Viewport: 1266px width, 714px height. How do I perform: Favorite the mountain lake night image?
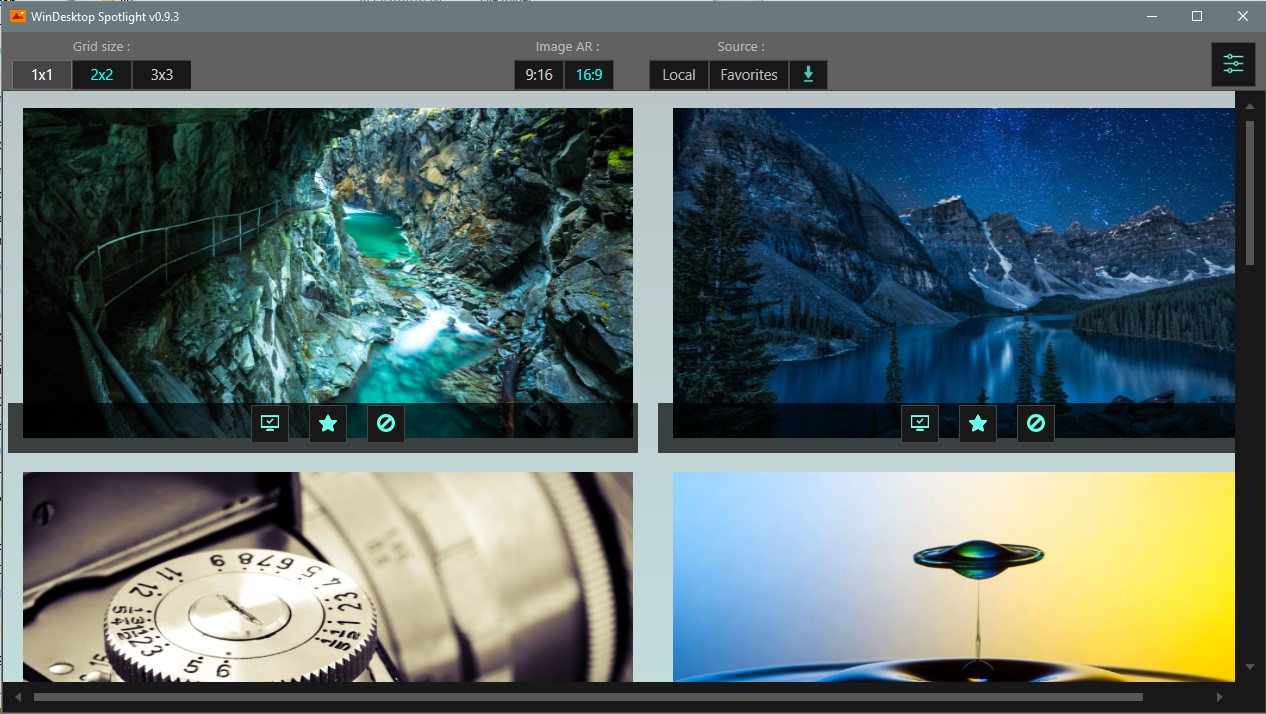point(978,423)
